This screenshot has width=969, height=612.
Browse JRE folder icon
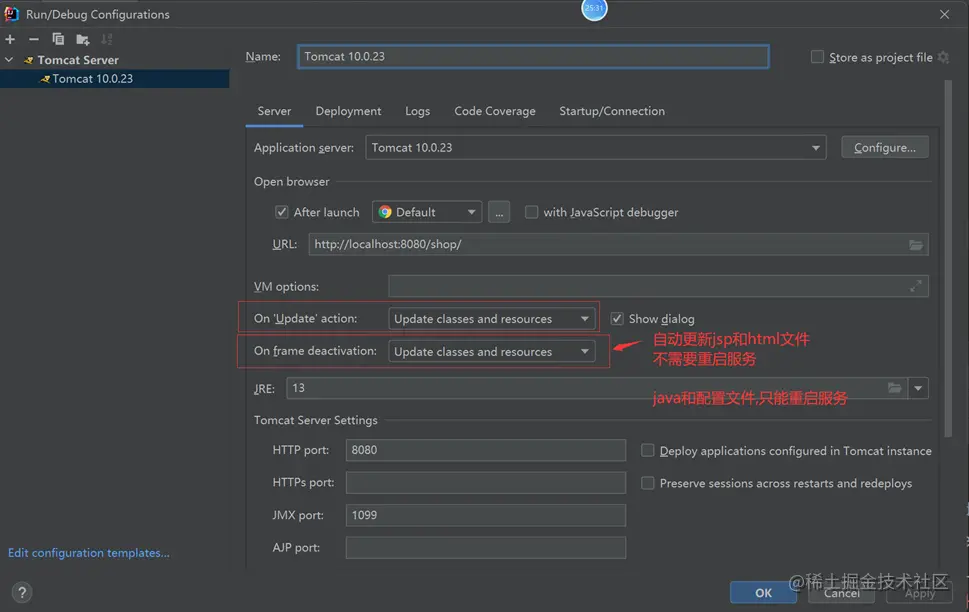[894, 388]
